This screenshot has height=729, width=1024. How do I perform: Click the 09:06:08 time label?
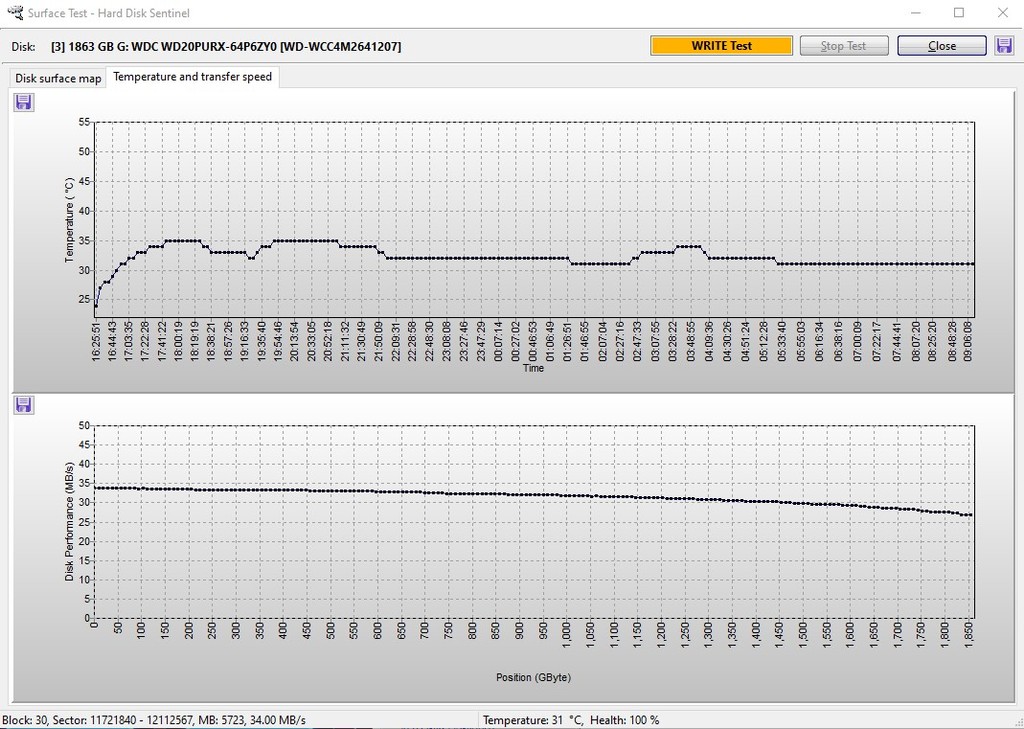pos(968,340)
